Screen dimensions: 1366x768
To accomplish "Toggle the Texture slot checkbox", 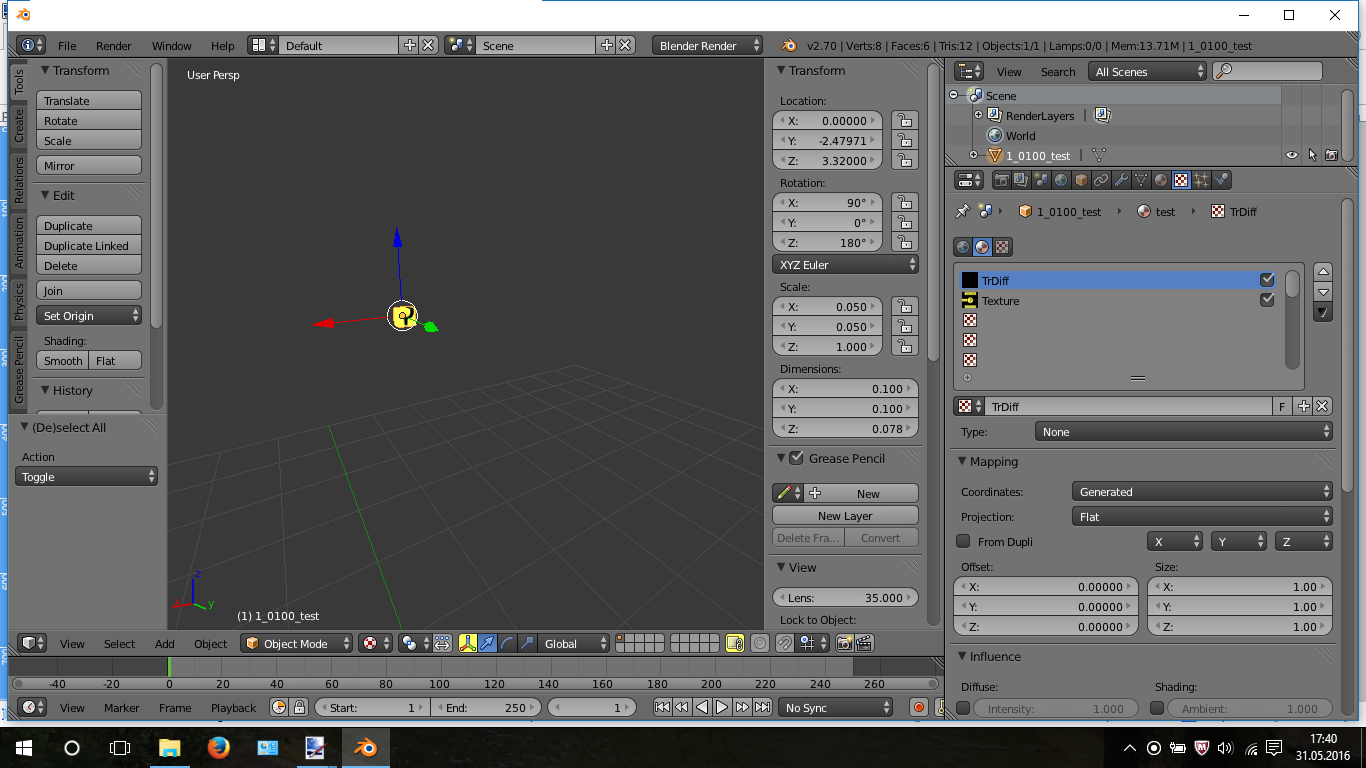I will click(1267, 300).
